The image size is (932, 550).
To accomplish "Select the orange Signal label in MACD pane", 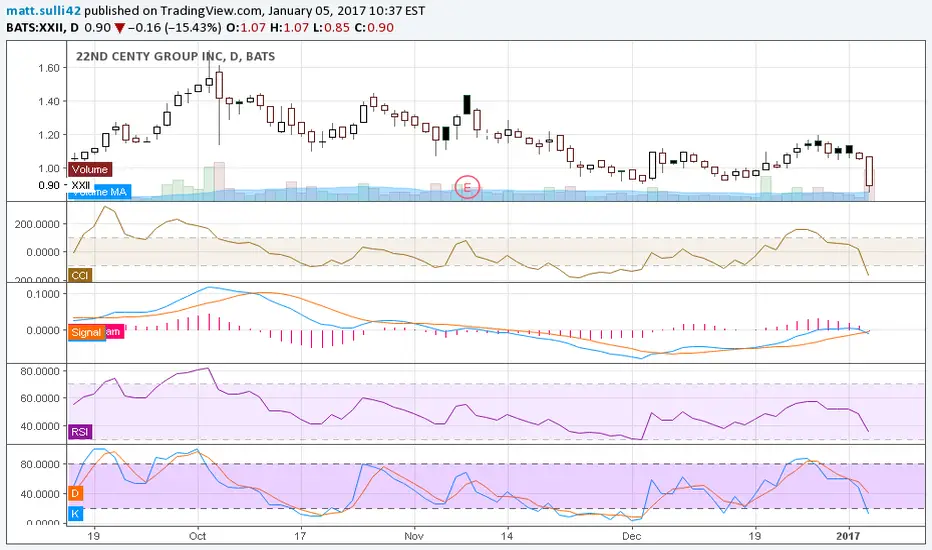I will [86, 332].
